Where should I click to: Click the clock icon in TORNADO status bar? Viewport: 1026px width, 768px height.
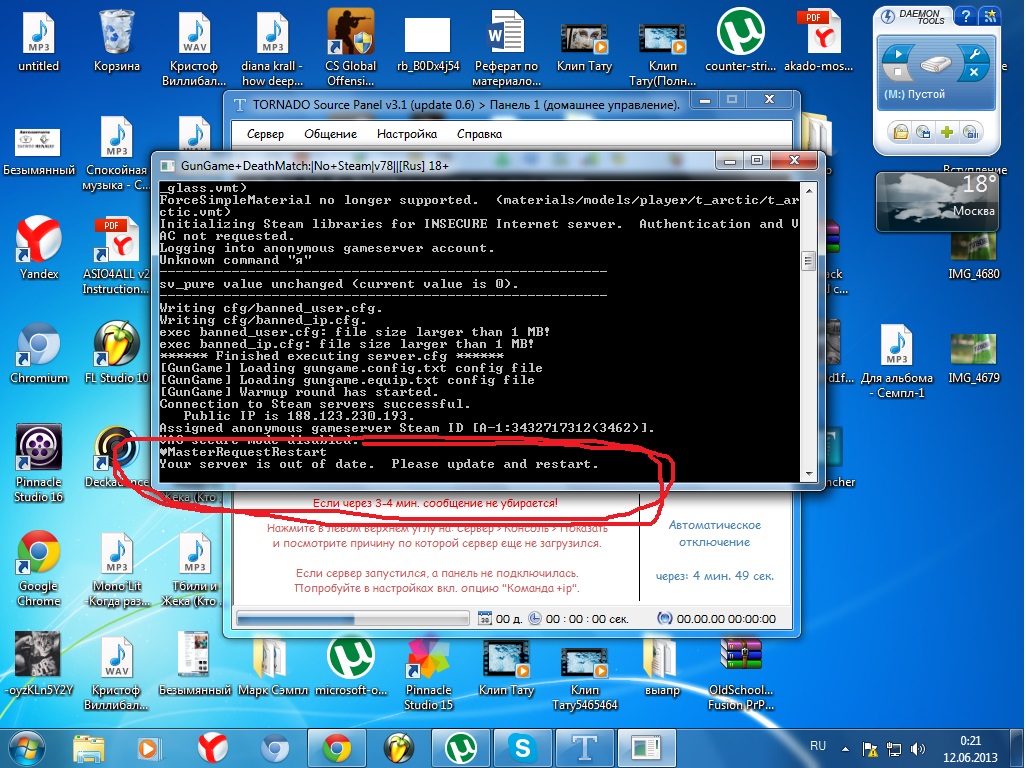click(x=535, y=618)
